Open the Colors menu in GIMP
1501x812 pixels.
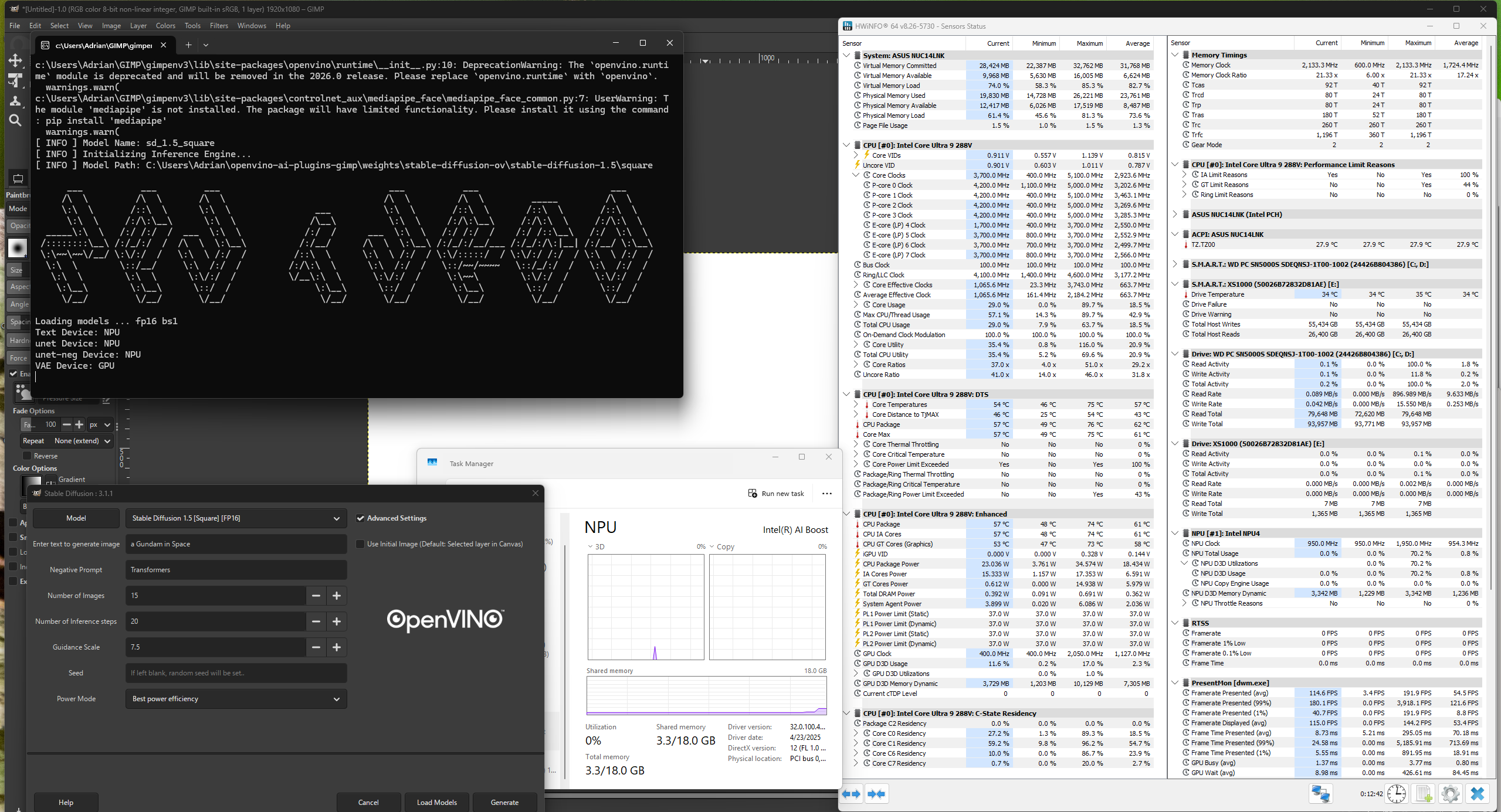point(165,26)
